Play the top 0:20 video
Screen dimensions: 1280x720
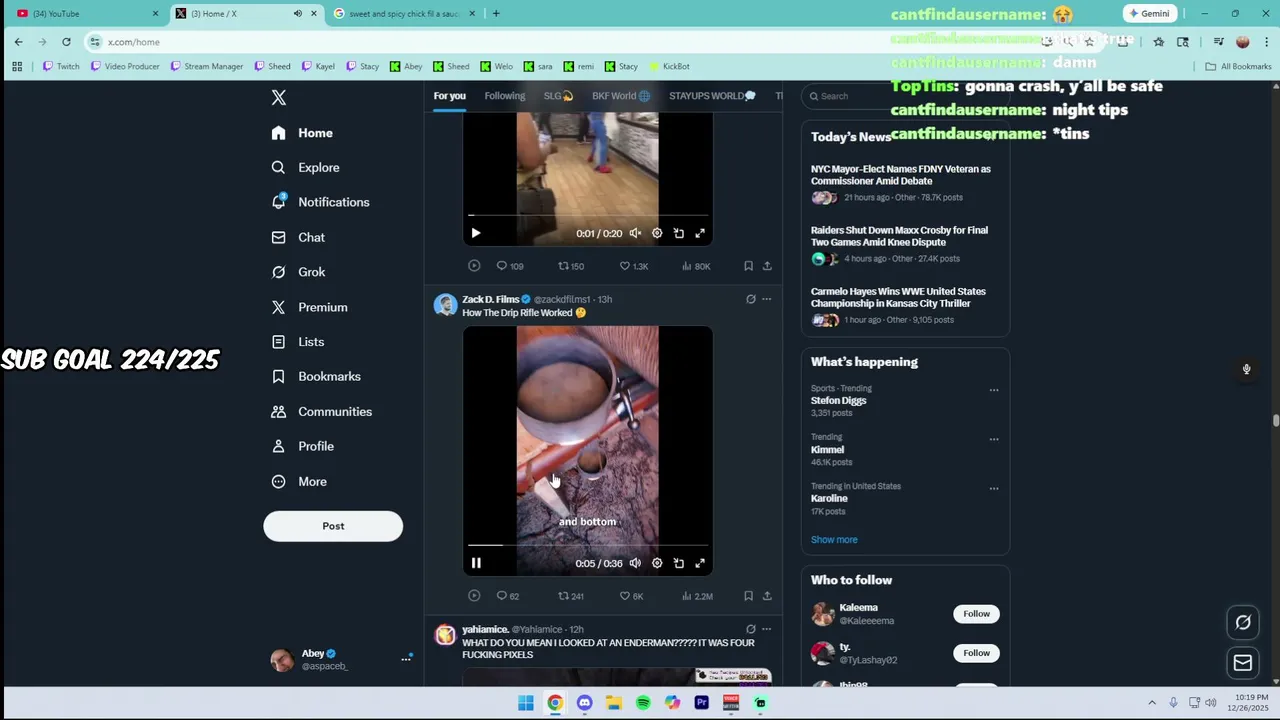476,233
